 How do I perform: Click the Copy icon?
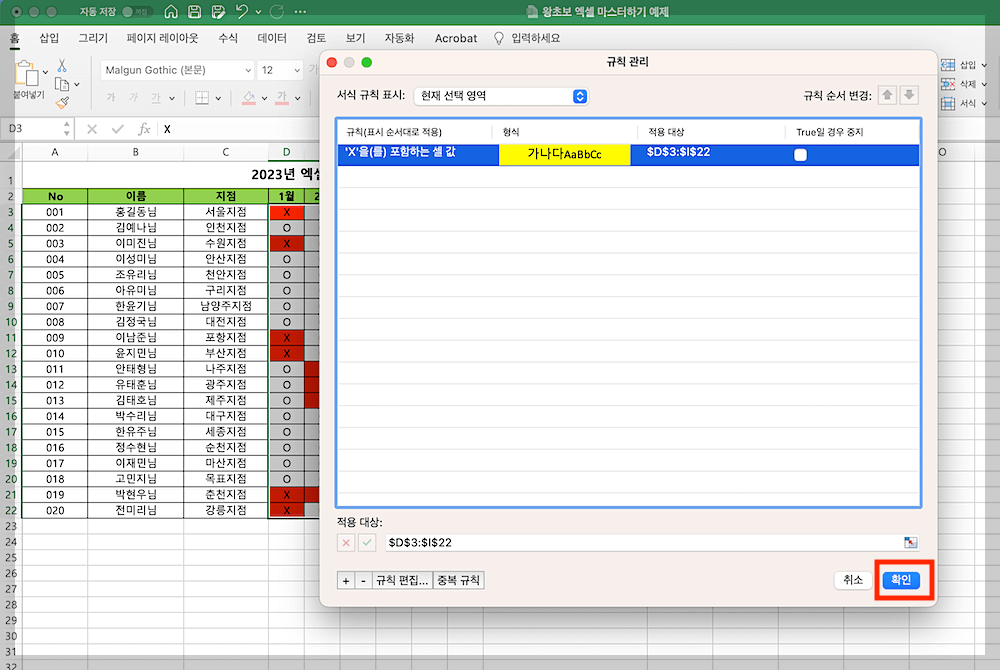[62, 84]
